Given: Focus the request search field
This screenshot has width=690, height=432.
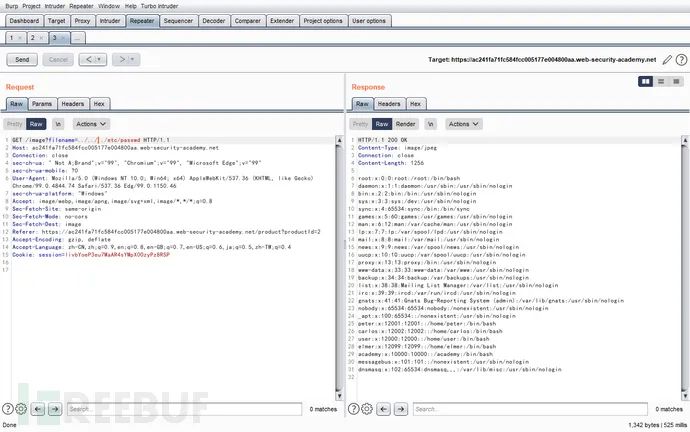Looking at the screenshot, I should (x=184, y=409).
